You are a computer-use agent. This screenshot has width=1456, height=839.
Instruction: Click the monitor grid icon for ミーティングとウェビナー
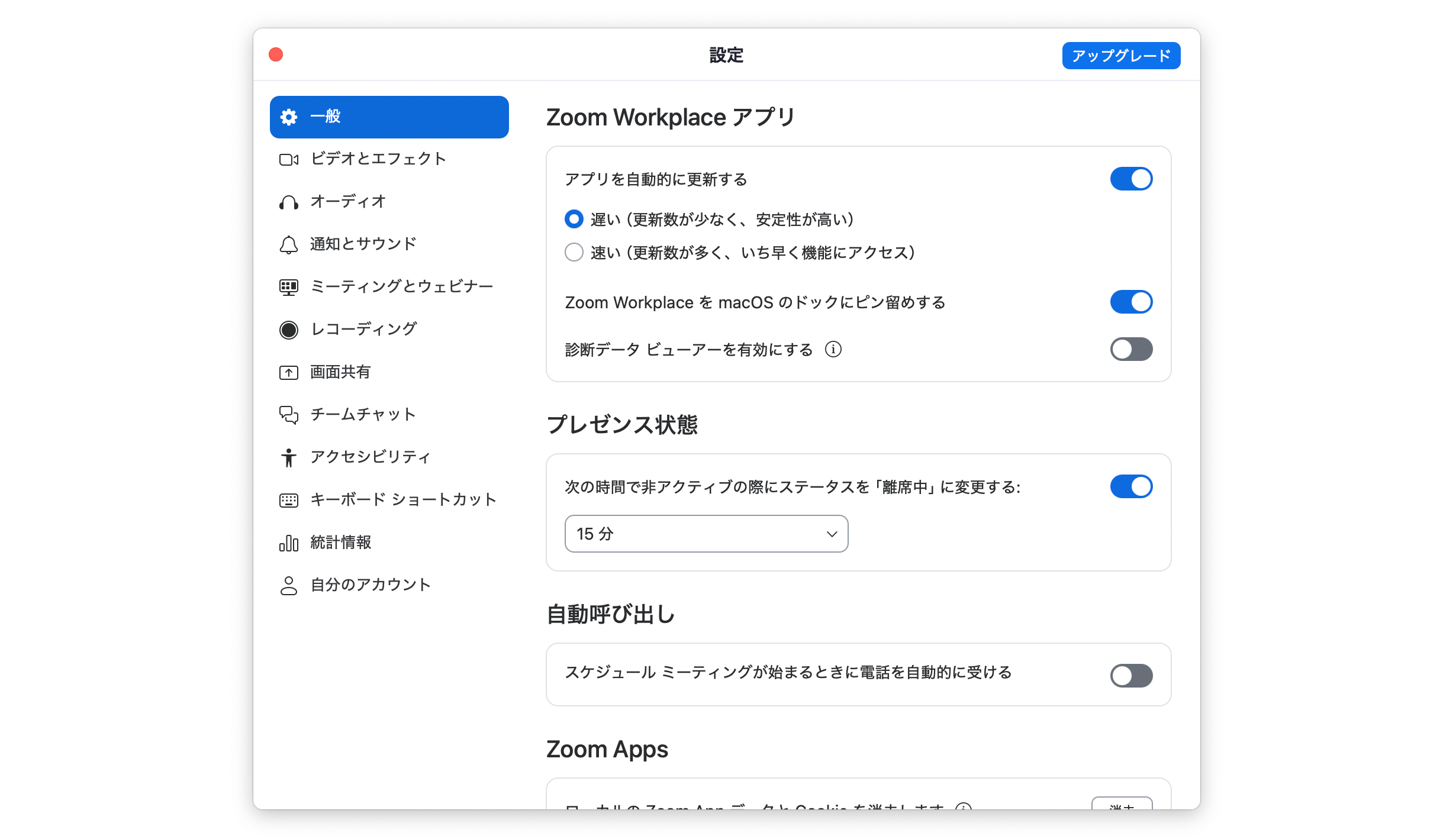coord(289,288)
